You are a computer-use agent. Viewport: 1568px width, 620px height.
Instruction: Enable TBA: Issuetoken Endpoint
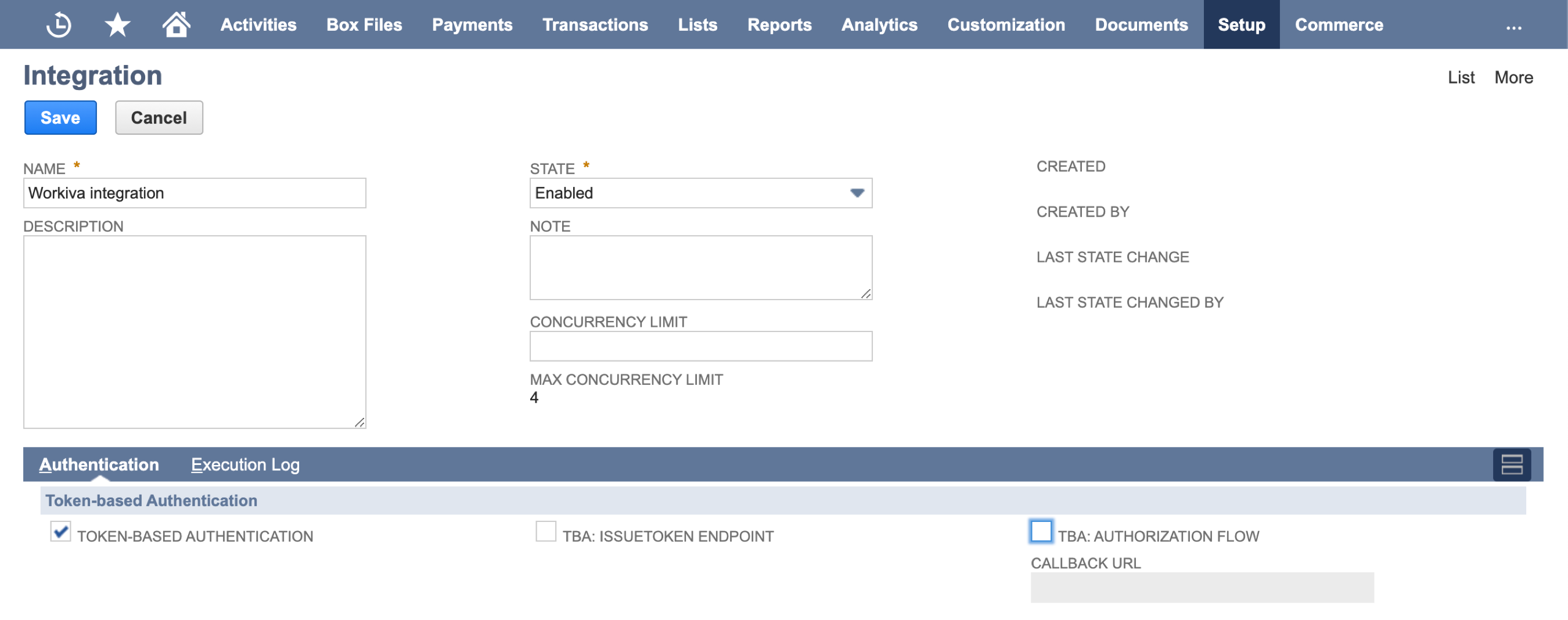pos(546,532)
